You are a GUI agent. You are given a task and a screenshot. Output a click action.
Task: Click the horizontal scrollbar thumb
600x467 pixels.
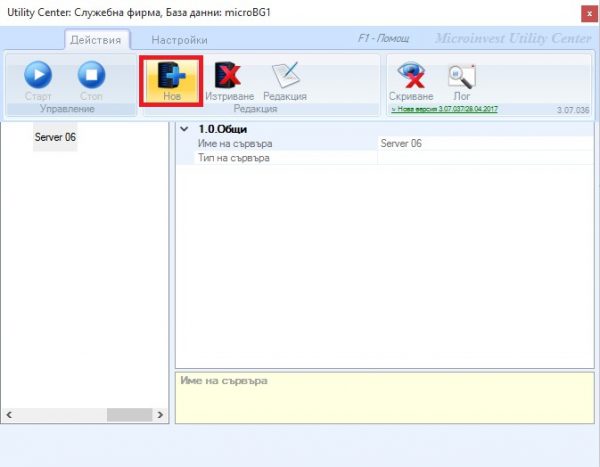tap(129, 415)
